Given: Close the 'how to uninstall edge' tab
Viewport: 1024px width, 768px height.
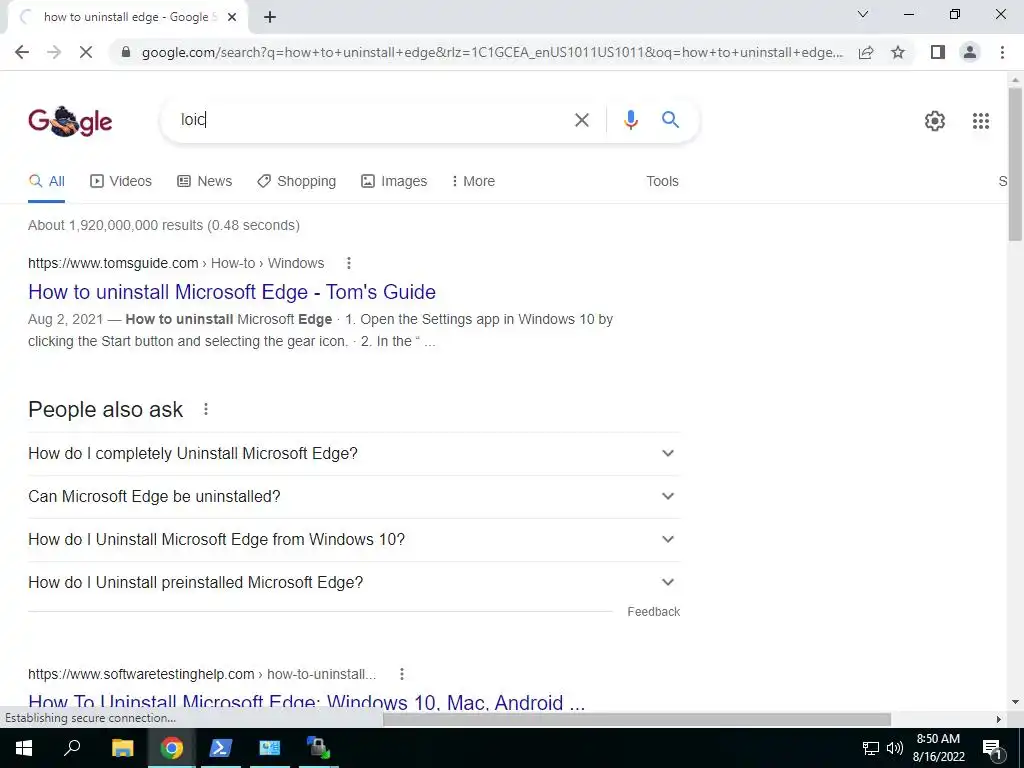Looking at the screenshot, I should (x=232, y=18).
